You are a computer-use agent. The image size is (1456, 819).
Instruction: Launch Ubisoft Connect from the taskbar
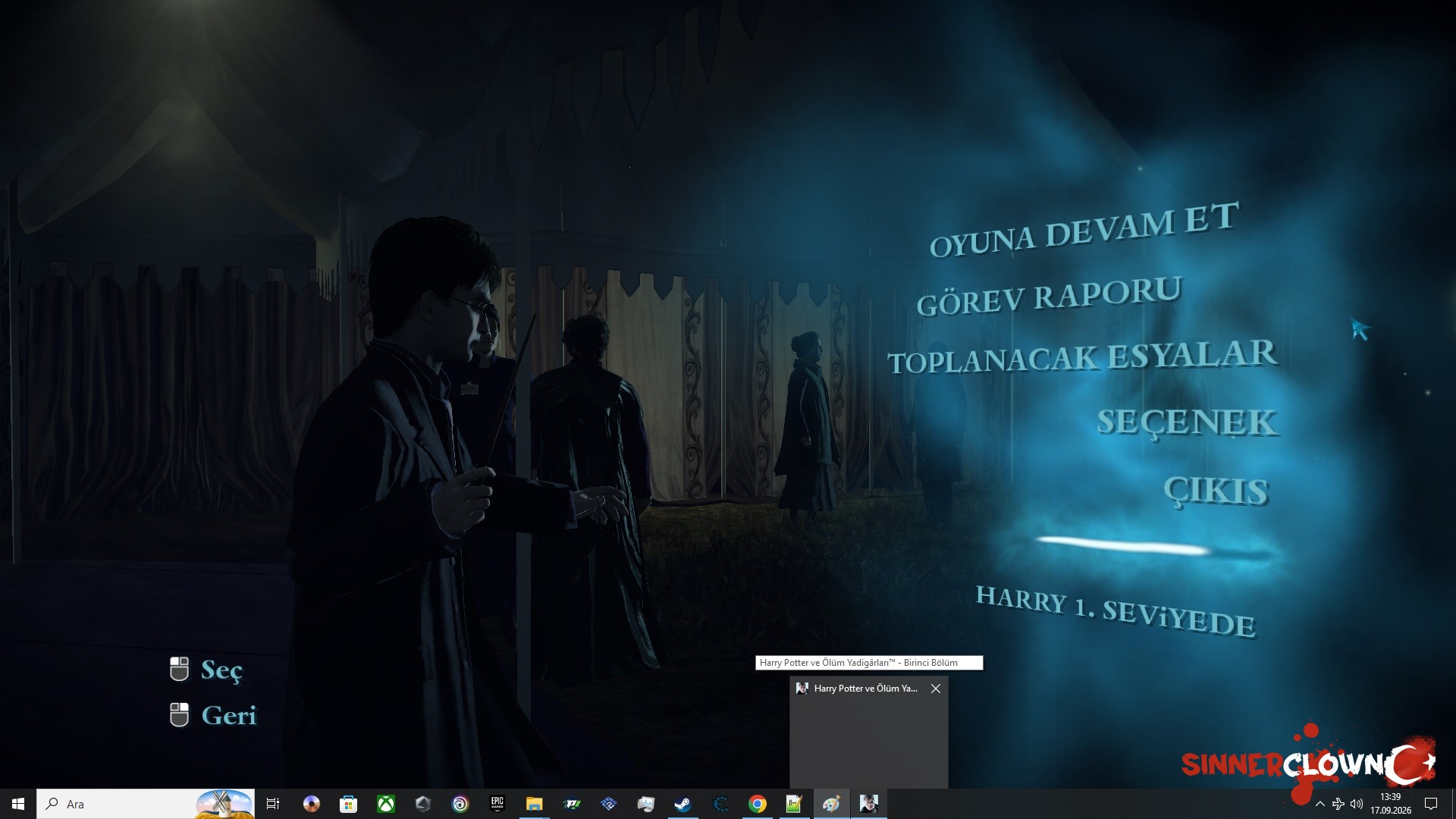point(460,804)
